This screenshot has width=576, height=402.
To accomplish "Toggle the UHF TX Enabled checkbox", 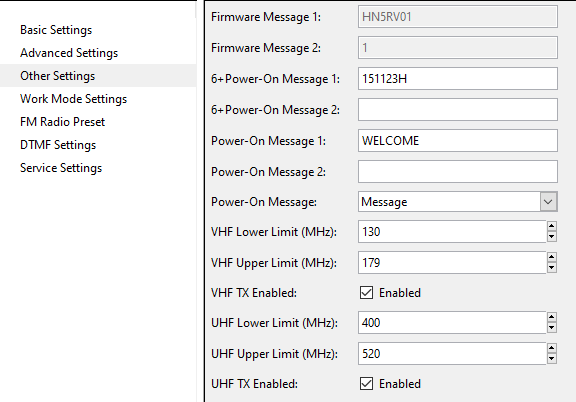I will tap(366, 384).
